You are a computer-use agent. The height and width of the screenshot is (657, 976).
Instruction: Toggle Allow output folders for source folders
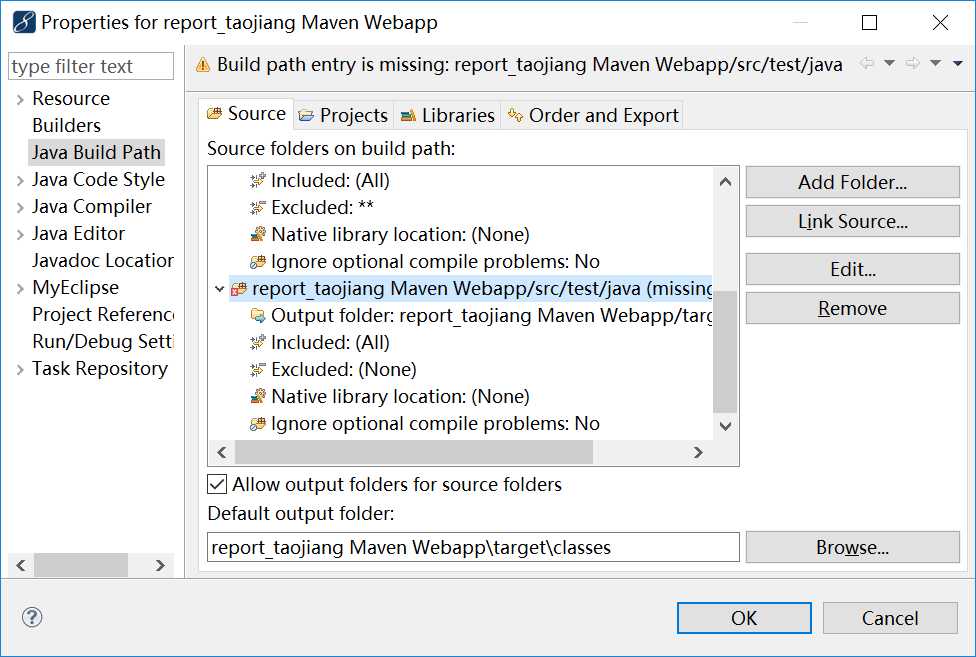[217, 485]
